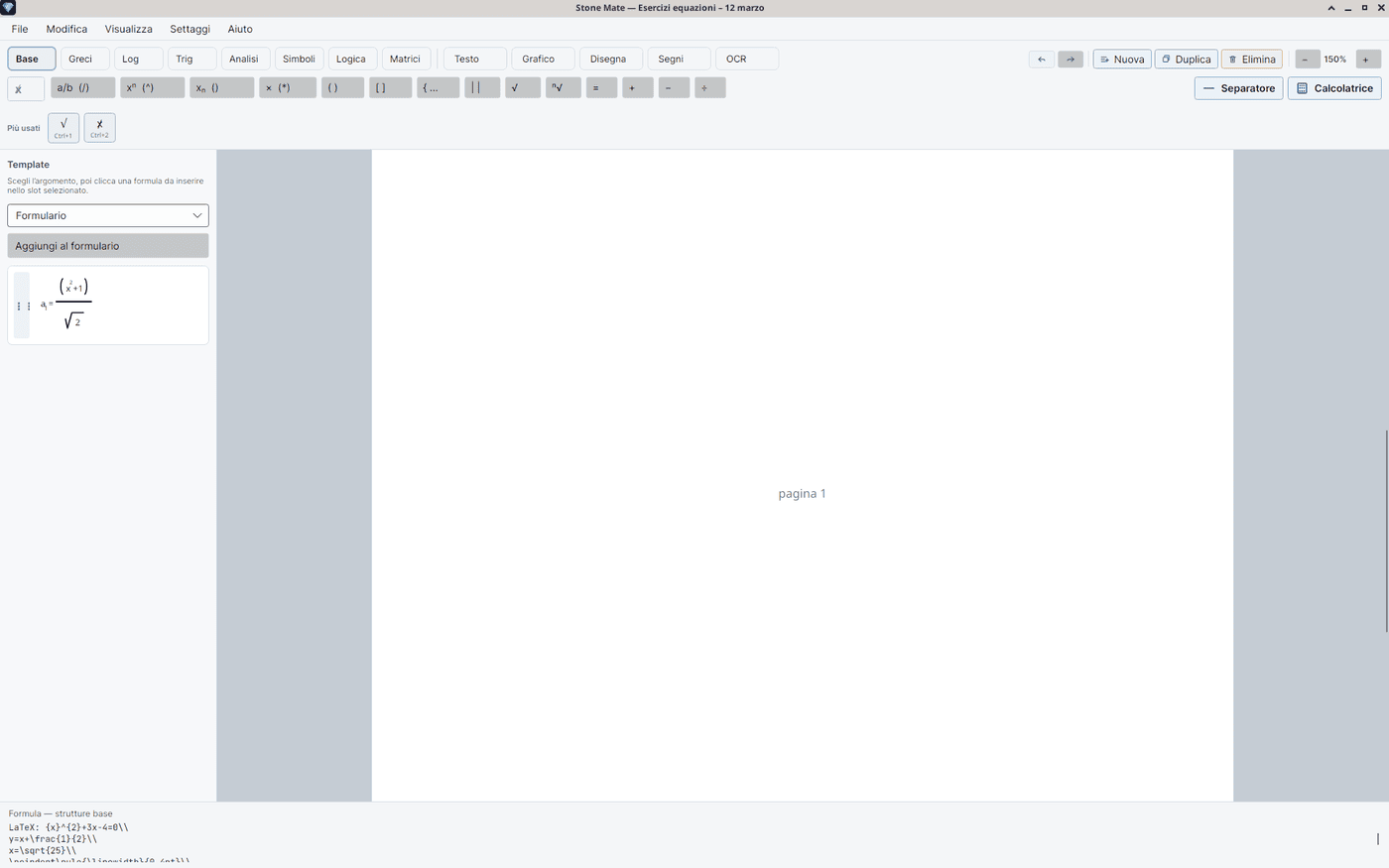The height and width of the screenshot is (868, 1389).
Task: Zoom out with the minus button beside 150%
Action: (1308, 60)
